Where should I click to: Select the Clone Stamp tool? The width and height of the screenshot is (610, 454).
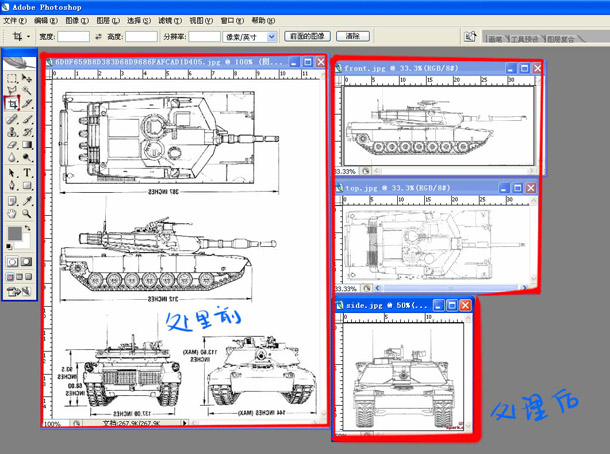click(x=12, y=132)
